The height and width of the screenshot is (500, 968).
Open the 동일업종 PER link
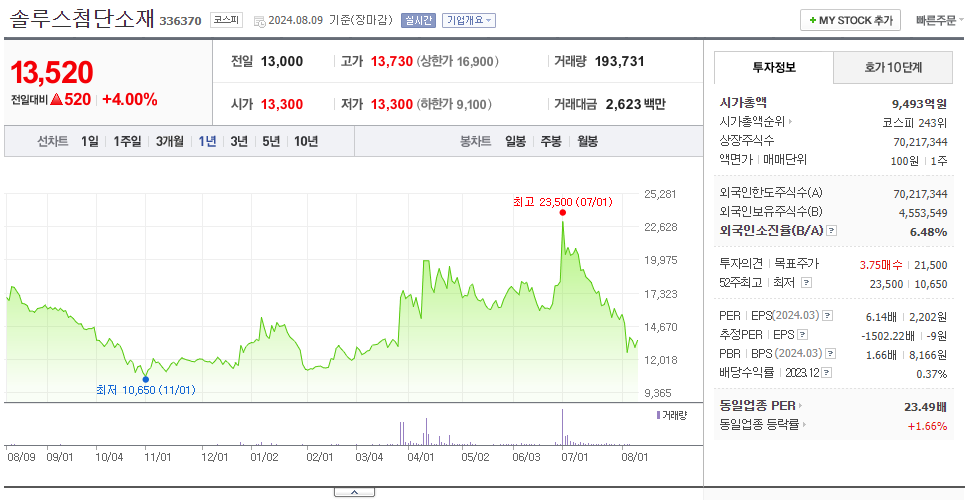pos(761,406)
